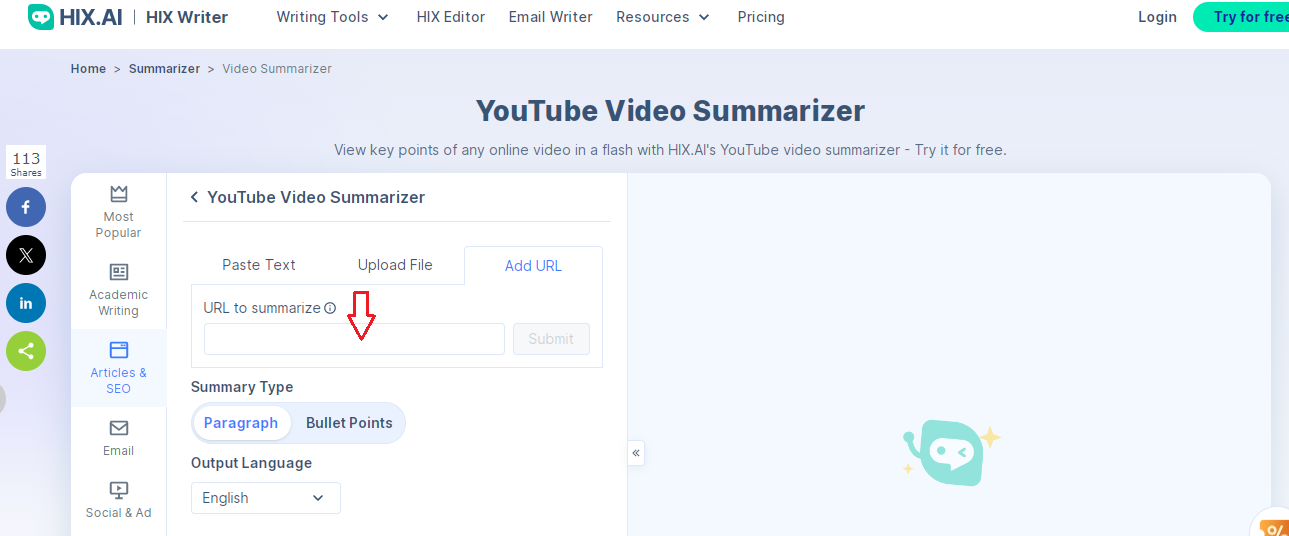This screenshot has height=536, width=1289.
Task: Switch to the Paste Text tab
Action: click(259, 265)
